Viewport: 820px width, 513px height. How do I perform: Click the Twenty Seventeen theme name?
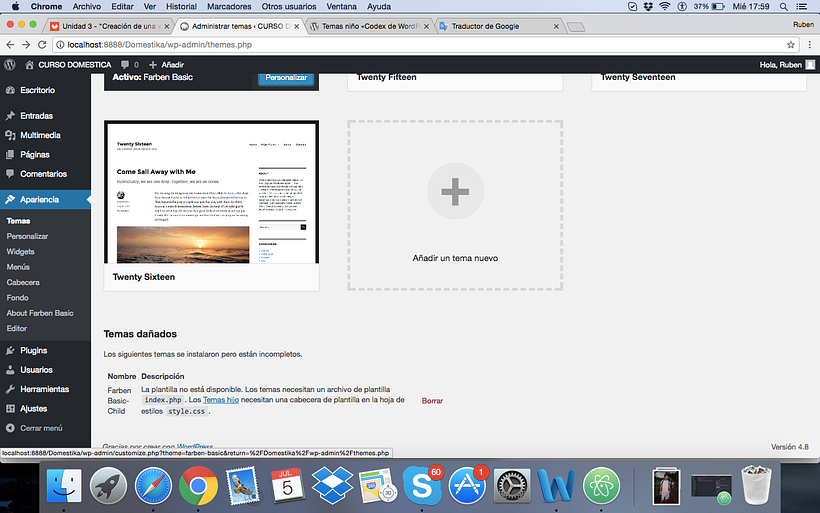pyautogui.click(x=637, y=77)
